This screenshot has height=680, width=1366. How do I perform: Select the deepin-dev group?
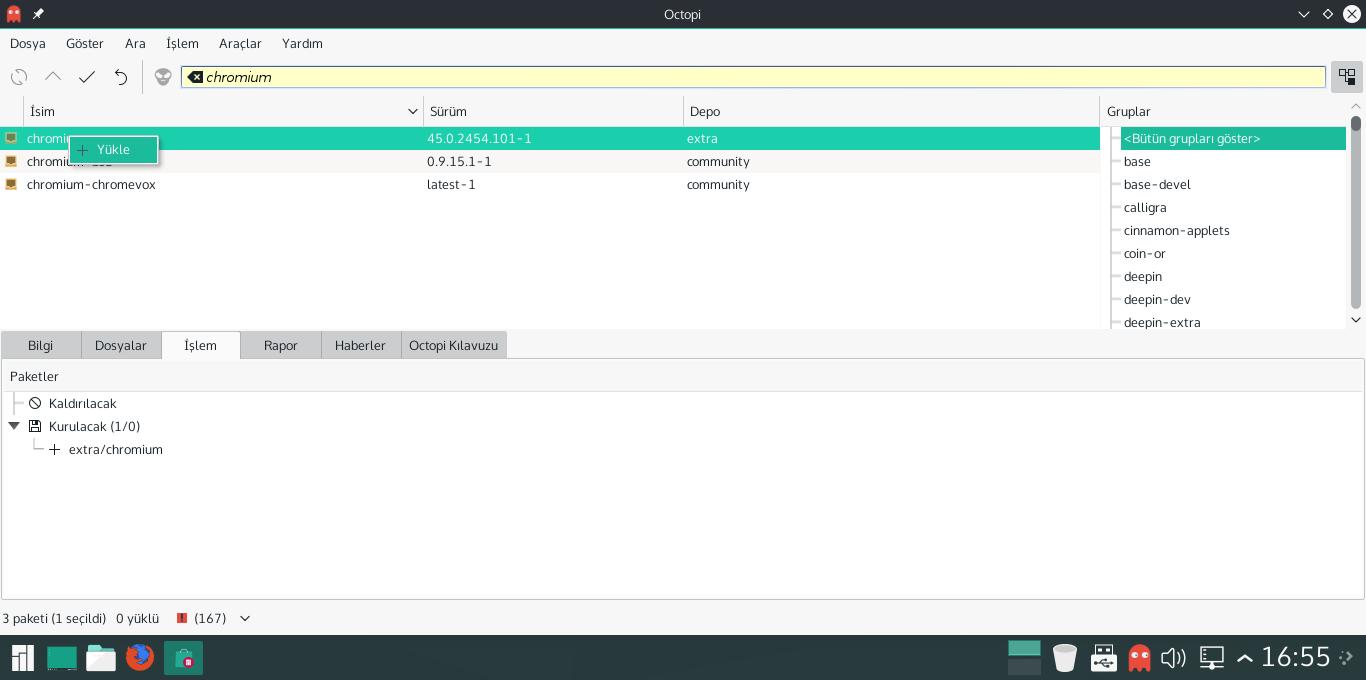click(x=1157, y=299)
